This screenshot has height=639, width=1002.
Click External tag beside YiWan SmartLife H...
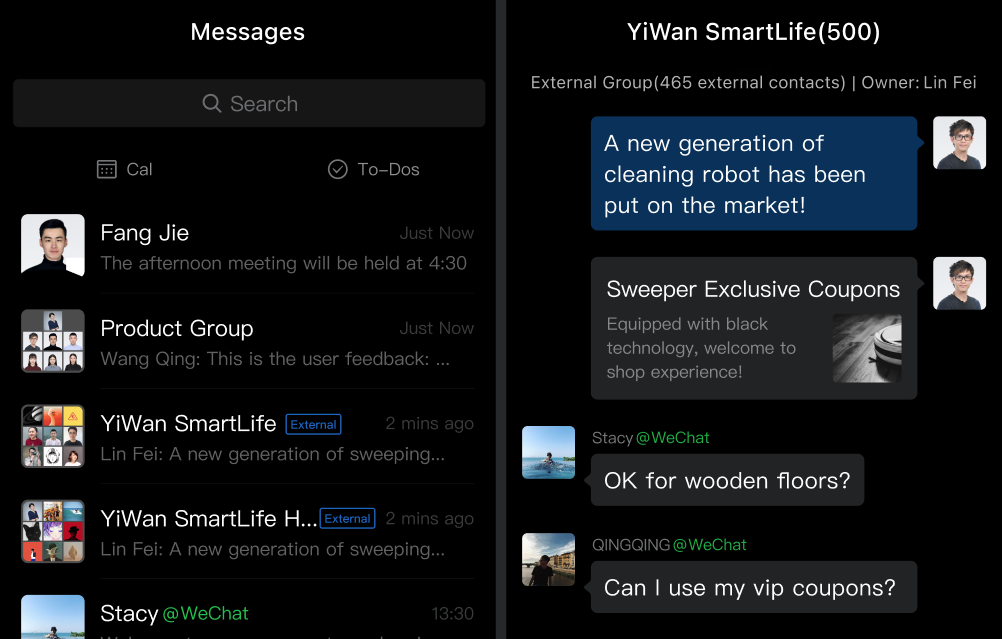coord(347,518)
